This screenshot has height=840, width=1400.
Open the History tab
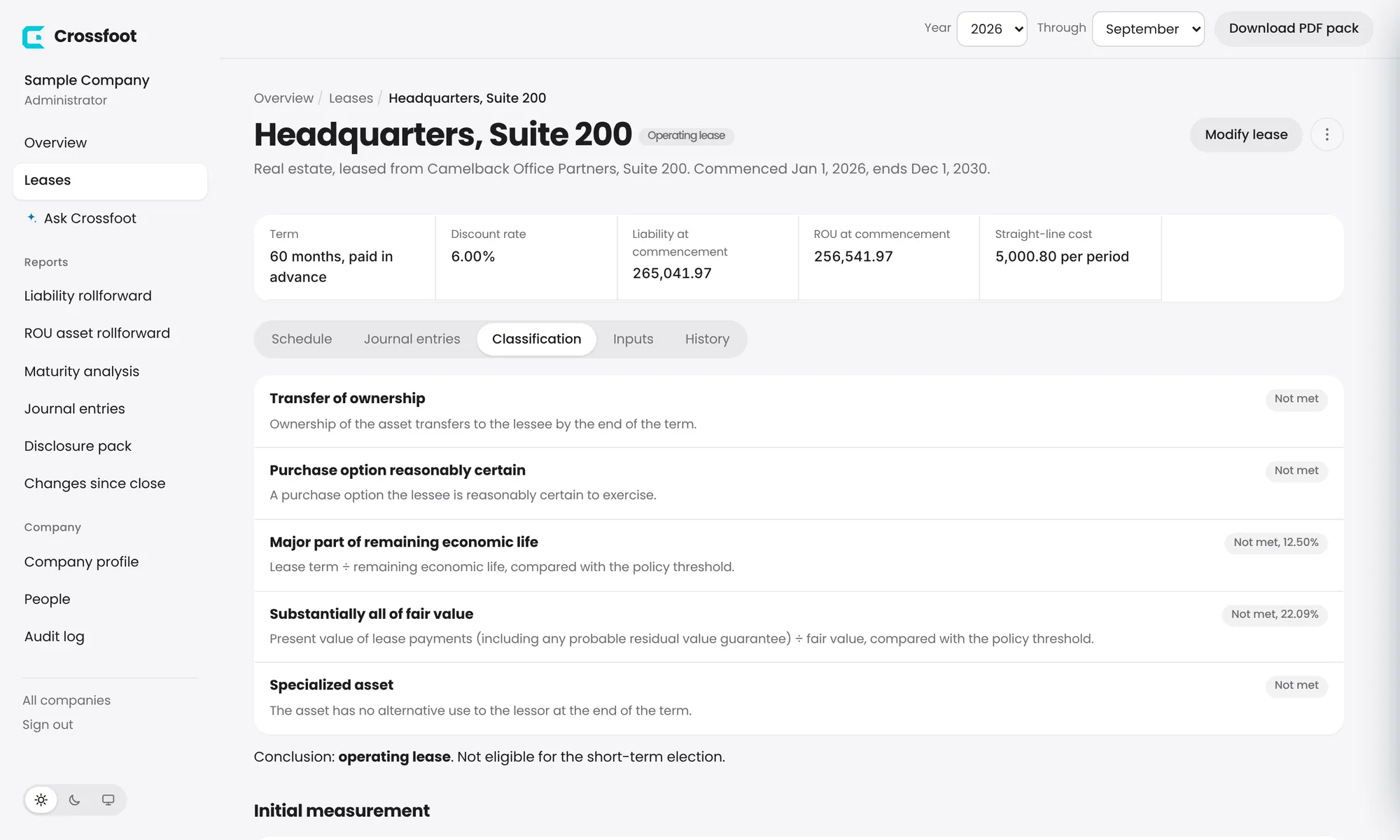[x=707, y=339]
